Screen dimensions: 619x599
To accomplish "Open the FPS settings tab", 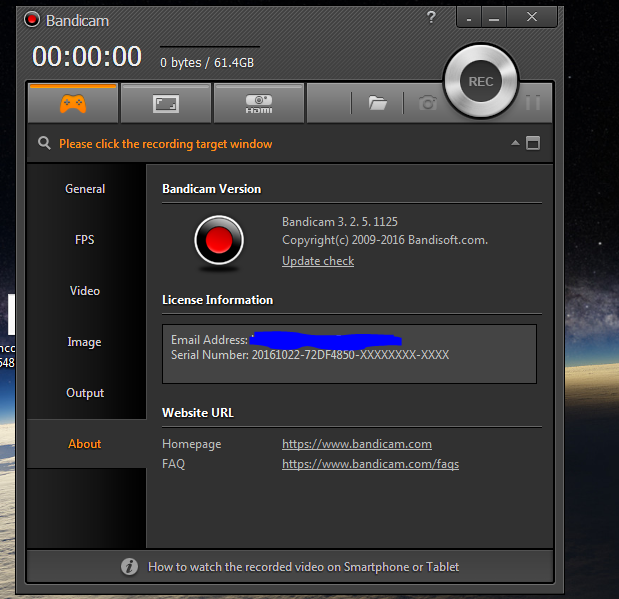I will (x=85, y=240).
